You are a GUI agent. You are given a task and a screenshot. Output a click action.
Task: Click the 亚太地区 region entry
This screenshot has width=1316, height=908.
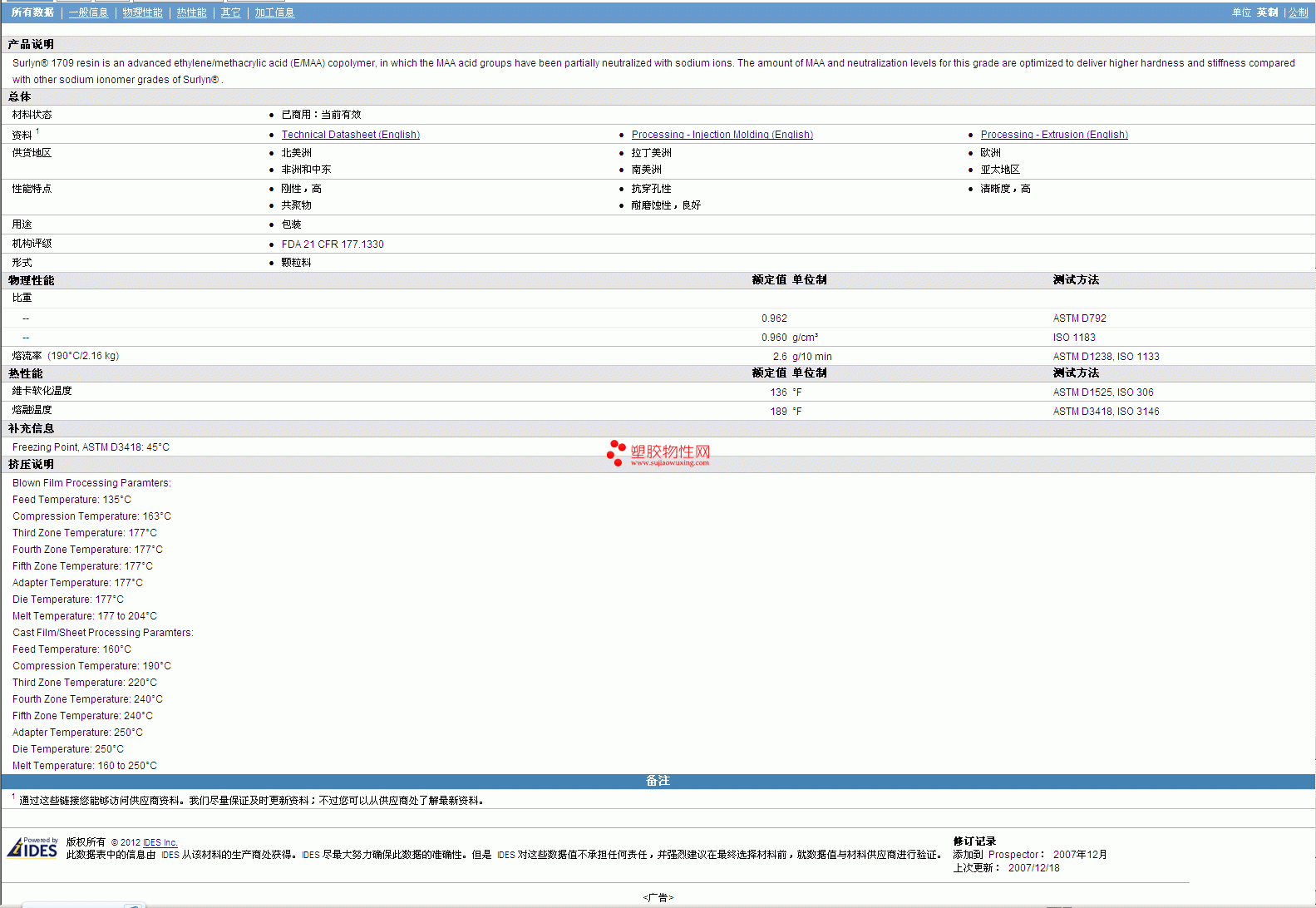pos(1000,170)
